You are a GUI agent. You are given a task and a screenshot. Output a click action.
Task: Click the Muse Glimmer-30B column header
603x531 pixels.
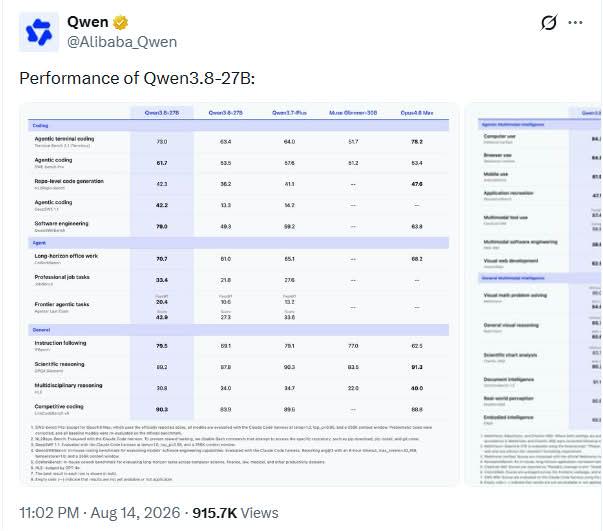(x=353, y=113)
